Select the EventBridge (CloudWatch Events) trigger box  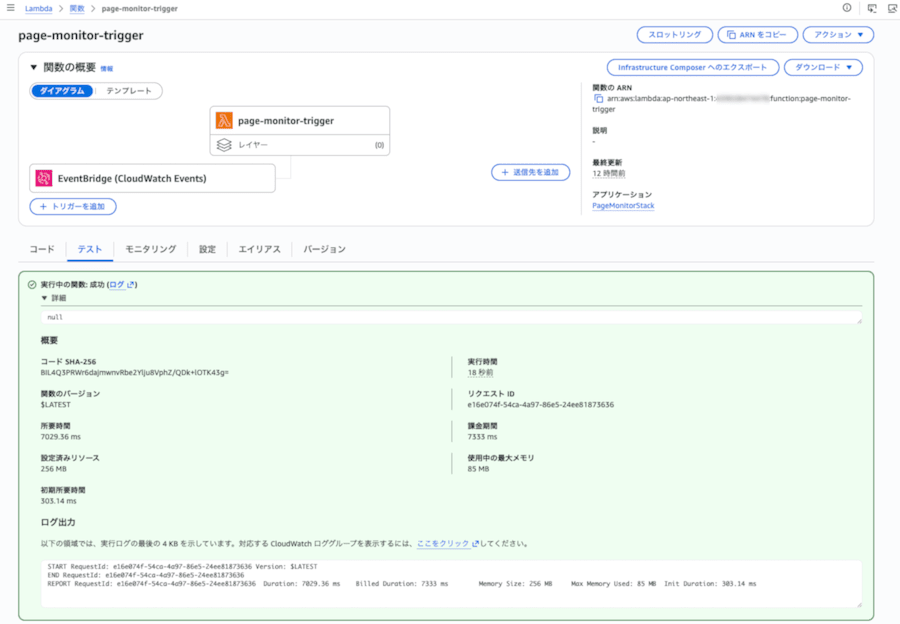tap(152, 178)
